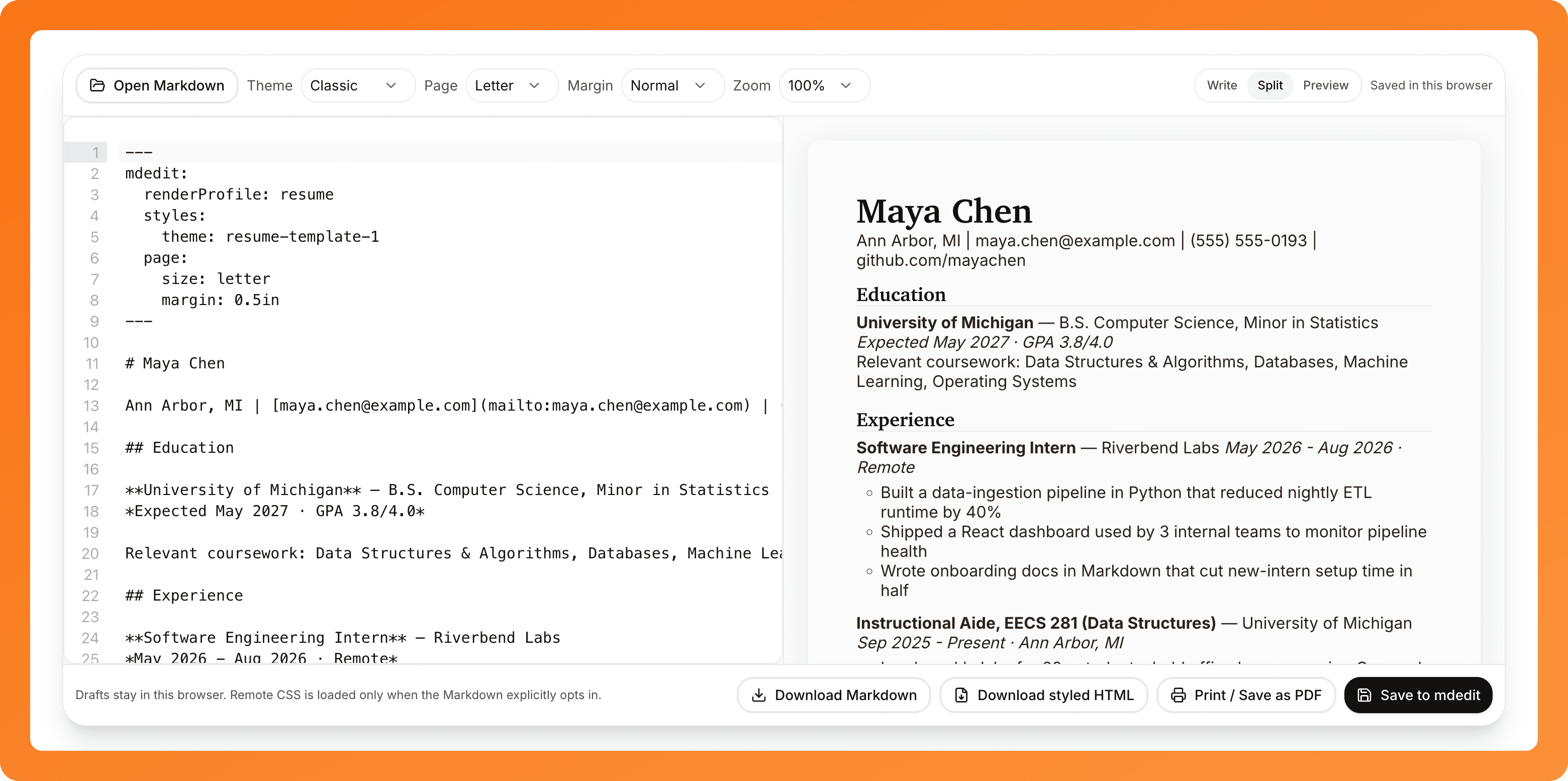Click the '**Software Engineering Intern**' editor line
The image size is (1568, 781).
point(343,637)
